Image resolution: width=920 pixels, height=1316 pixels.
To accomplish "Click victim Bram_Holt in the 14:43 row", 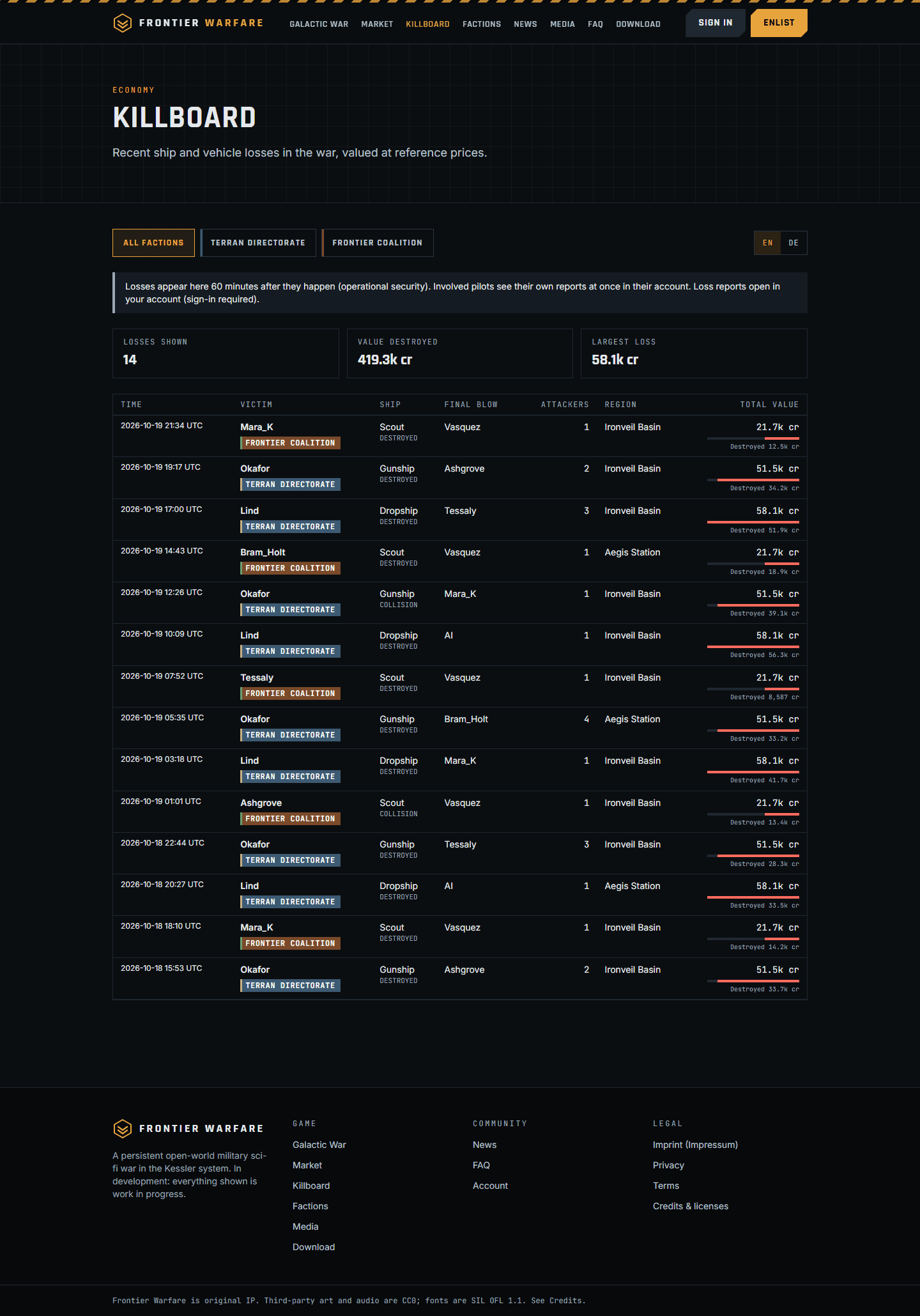I will (263, 552).
